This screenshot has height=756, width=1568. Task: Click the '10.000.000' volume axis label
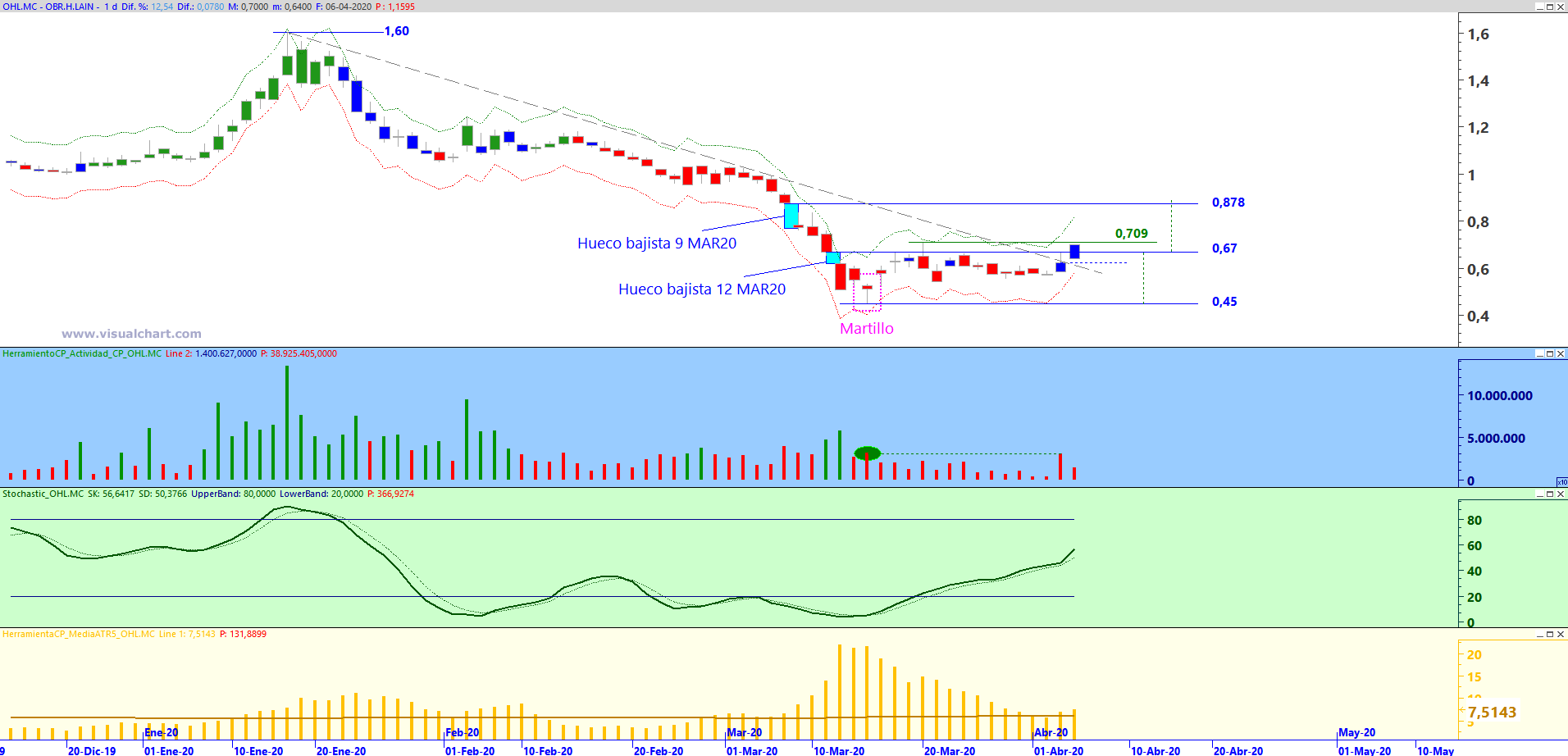coord(1500,396)
